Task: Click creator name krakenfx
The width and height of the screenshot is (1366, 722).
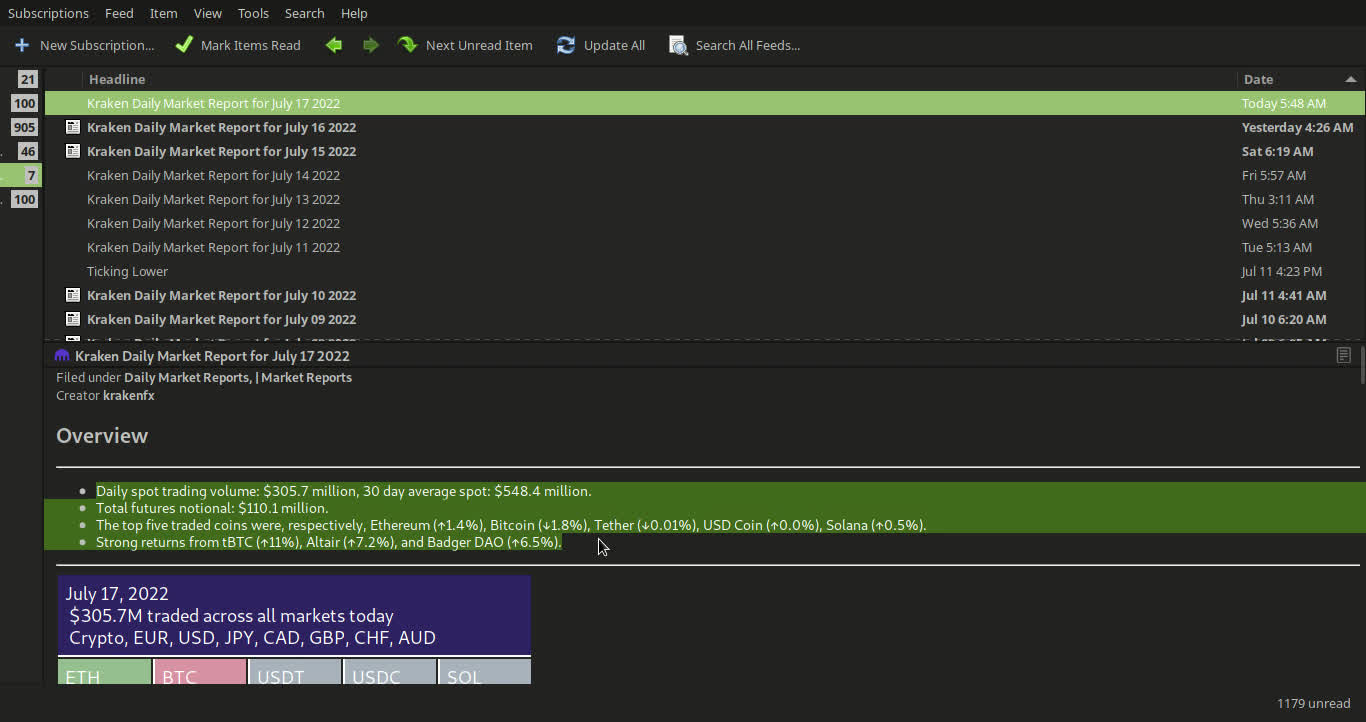Action: 129,395
